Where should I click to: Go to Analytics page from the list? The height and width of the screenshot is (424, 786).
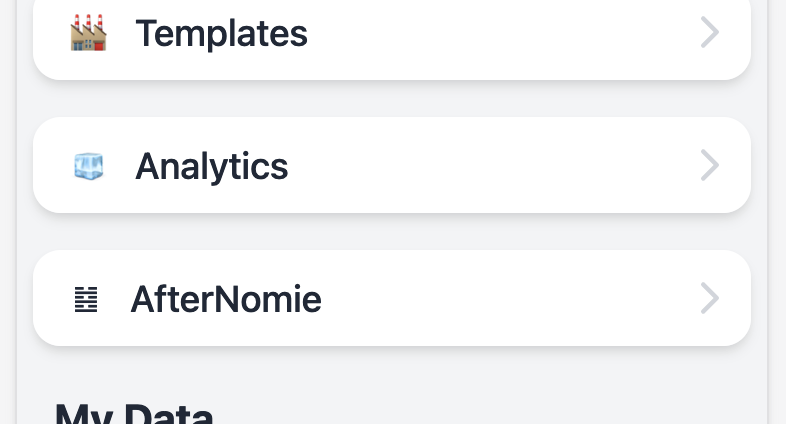(392, 165)
